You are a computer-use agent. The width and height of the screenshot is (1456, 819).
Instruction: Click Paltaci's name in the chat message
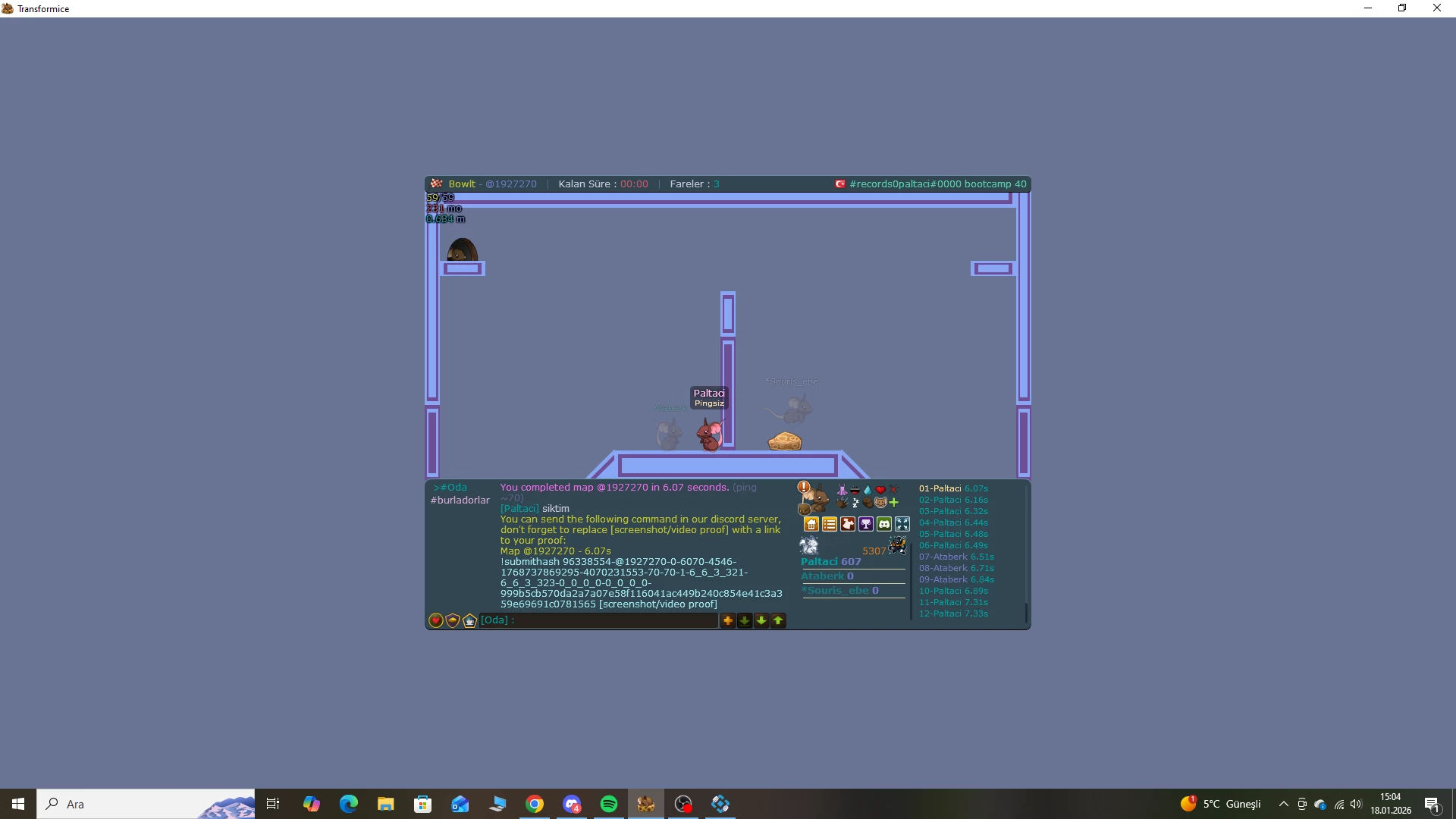pos(519,509)
